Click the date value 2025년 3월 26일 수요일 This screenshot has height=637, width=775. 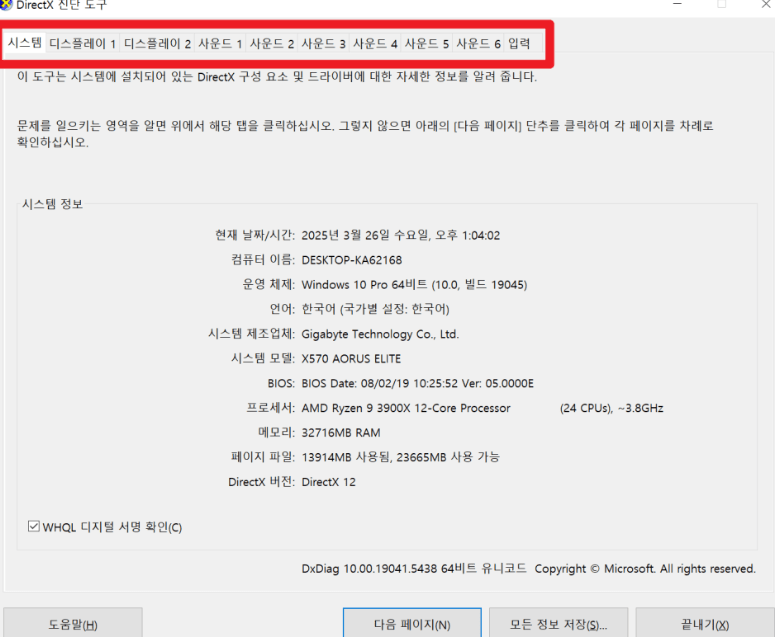click(365, 235)
